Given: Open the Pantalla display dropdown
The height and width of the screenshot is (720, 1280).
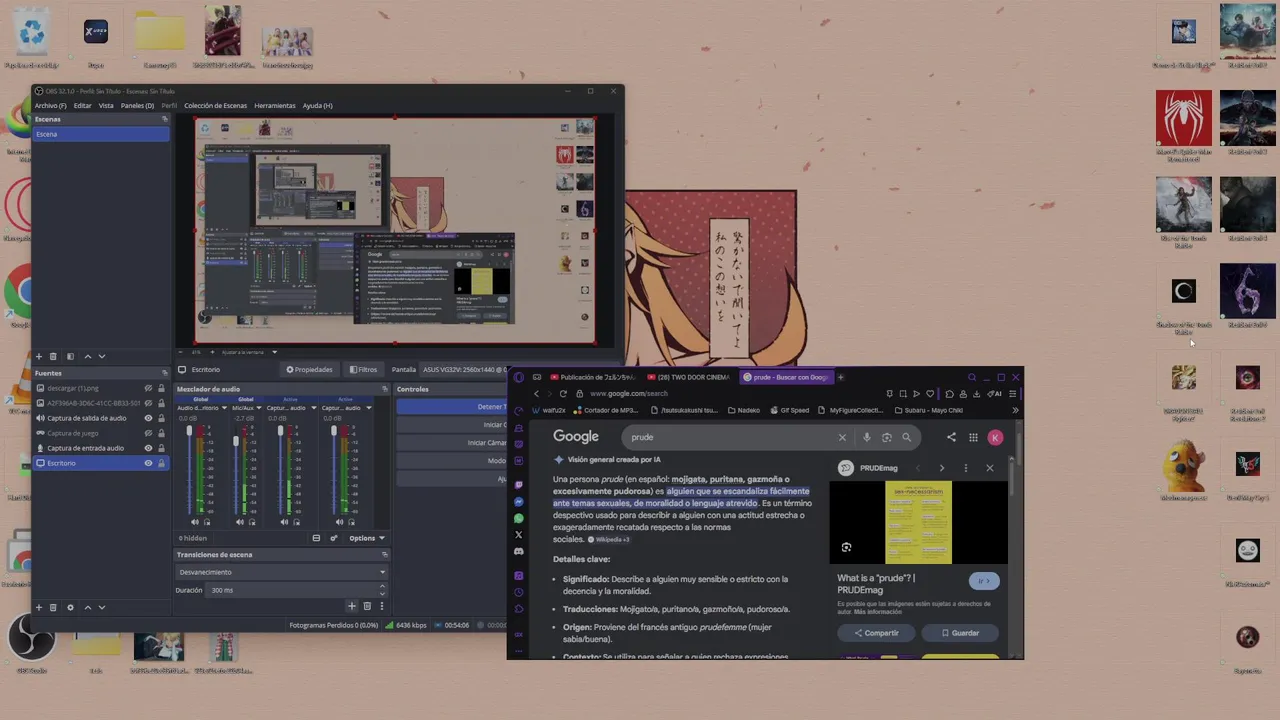Looking at the screenshot, I should point(463,369).
